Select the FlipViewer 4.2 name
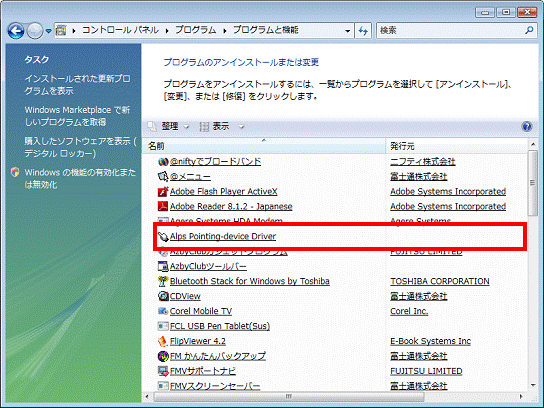Screen dimensions: 544x408 [x=198, y=341]
